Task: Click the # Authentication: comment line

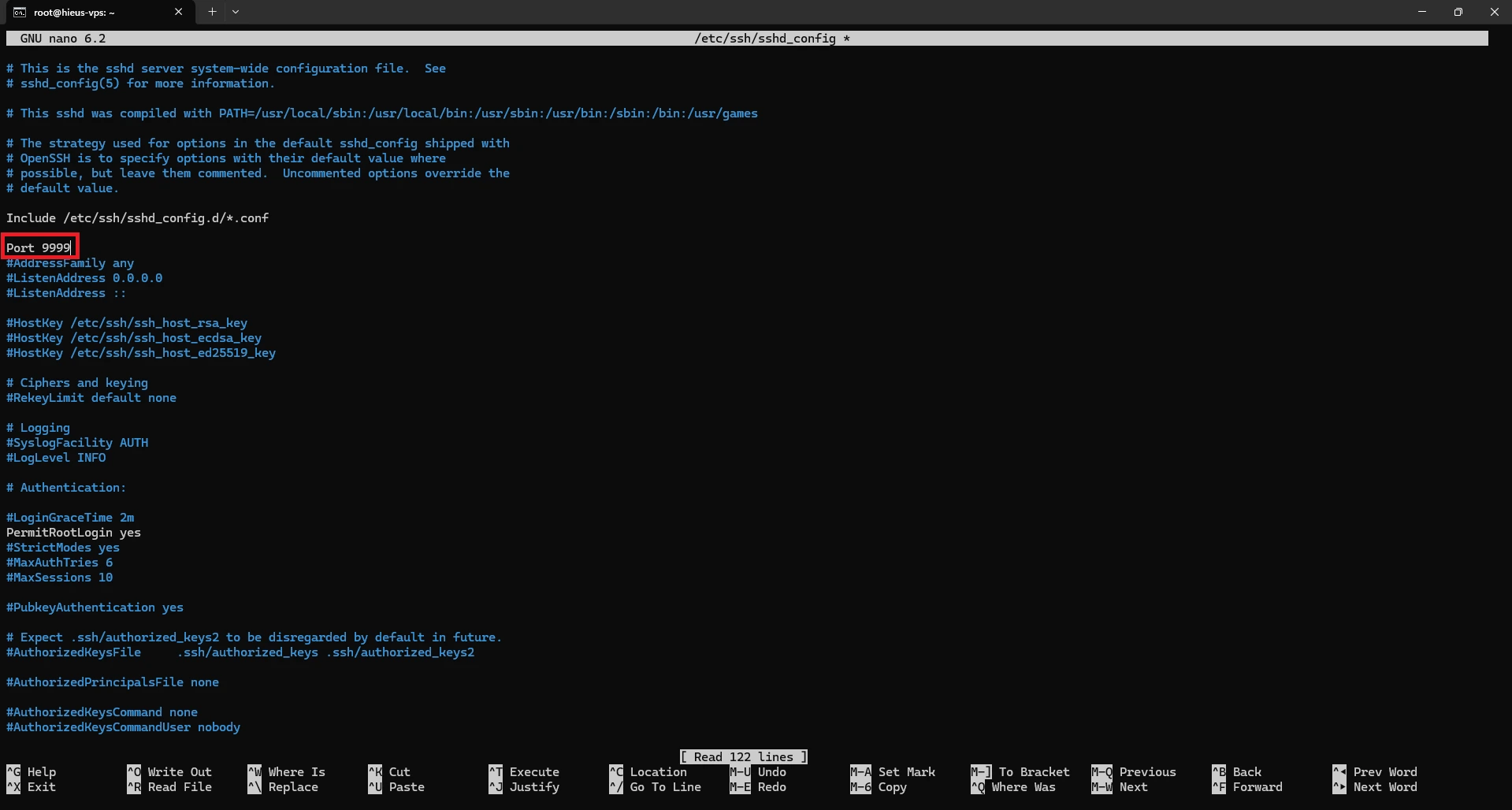Action: pyautogui.click(x=66, y=488)
